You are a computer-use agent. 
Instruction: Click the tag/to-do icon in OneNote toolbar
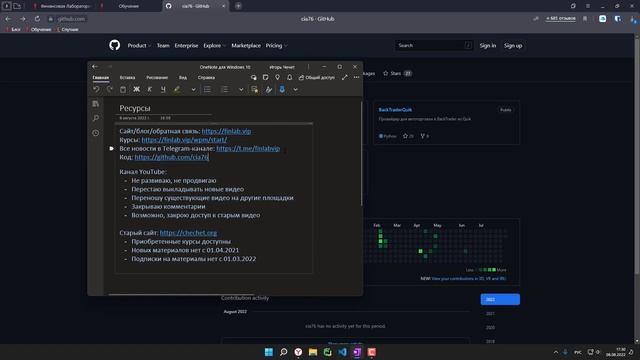(255, 89)
